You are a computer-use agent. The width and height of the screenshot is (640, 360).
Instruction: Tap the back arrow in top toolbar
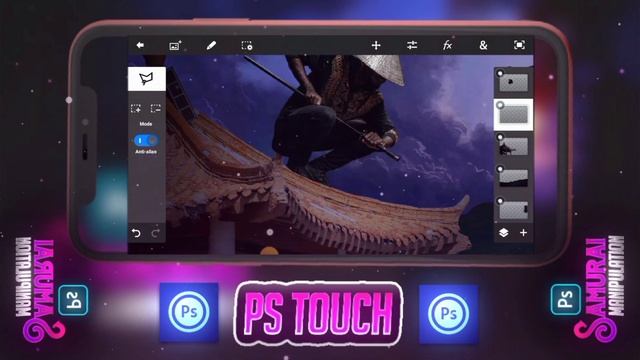(x=140, y=45)
